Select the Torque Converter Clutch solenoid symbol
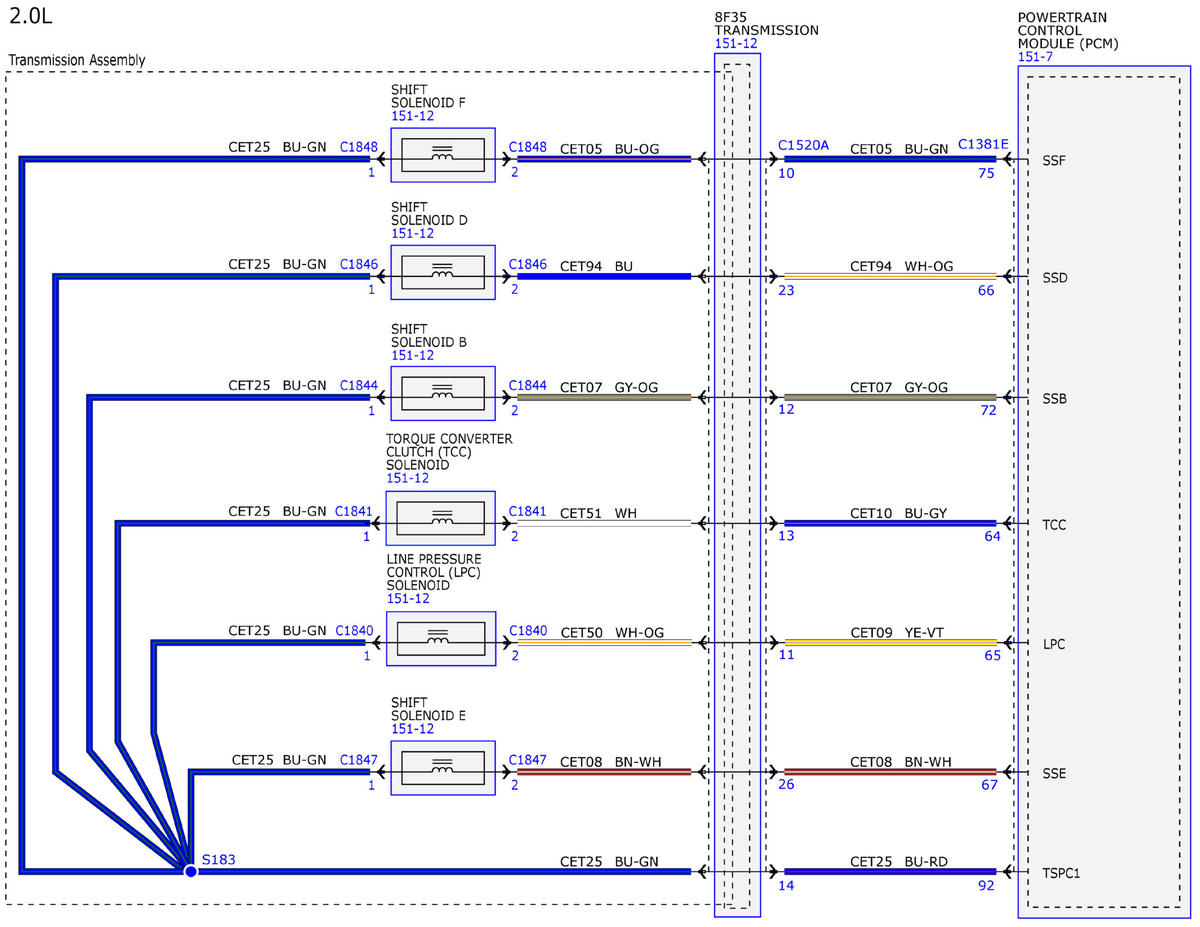 (441, 518)
